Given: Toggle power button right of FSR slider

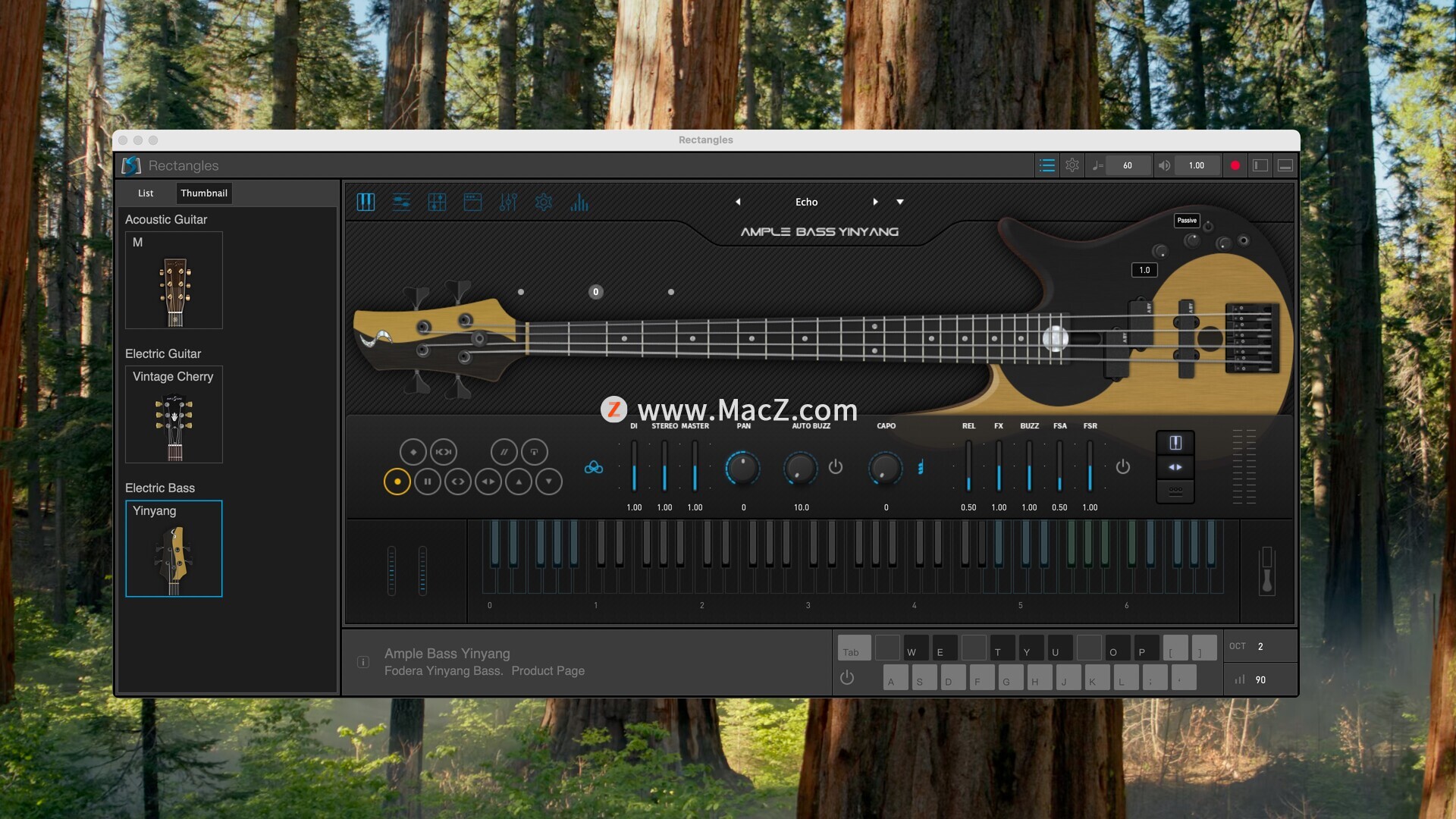Looking at the screenshot, I should coord(1123,467).
